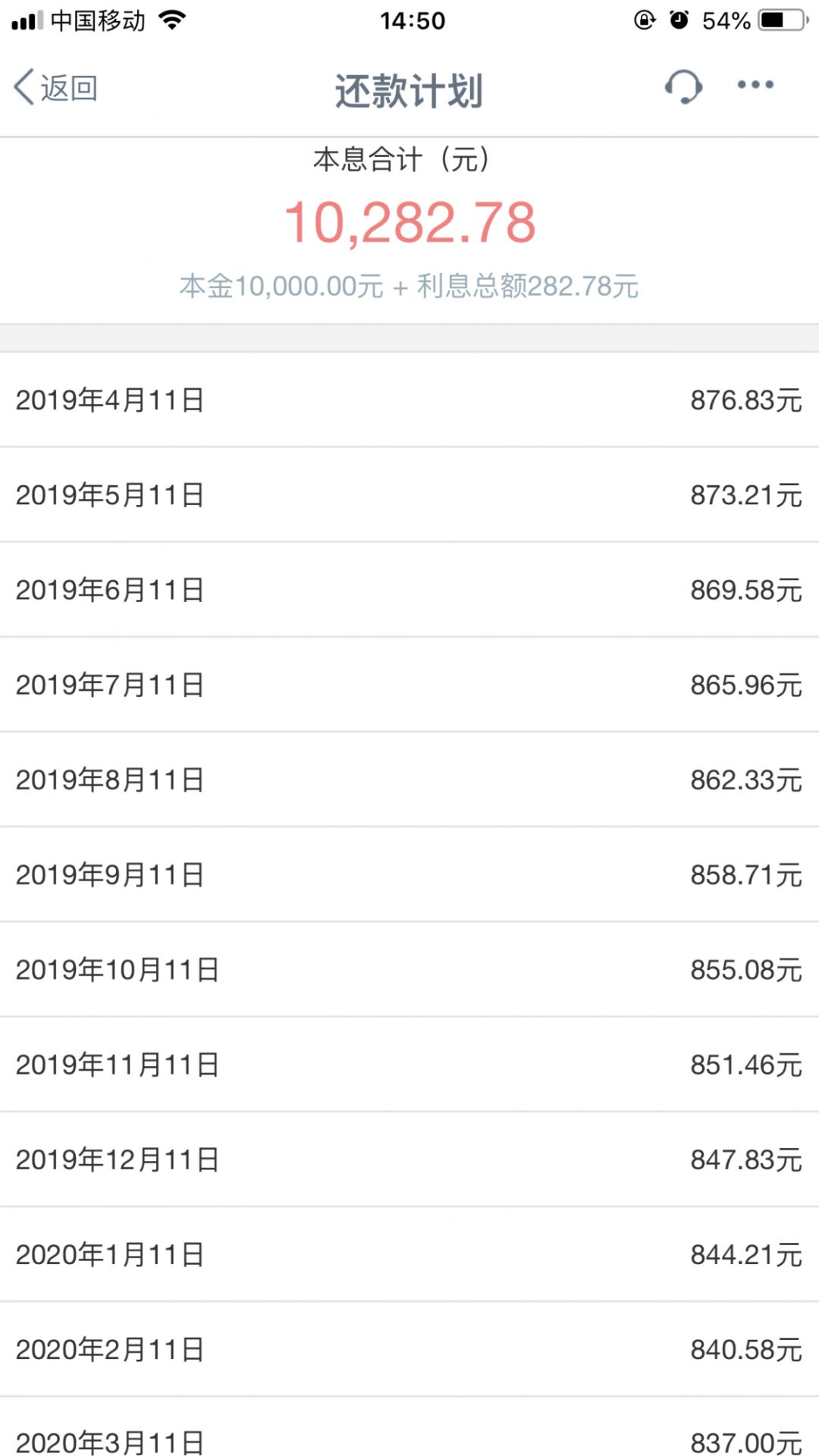This screenshot has height=1456, width=819.
Task: Tap the Wi-Fi icon in the status bar
Action: pos(171,20)
